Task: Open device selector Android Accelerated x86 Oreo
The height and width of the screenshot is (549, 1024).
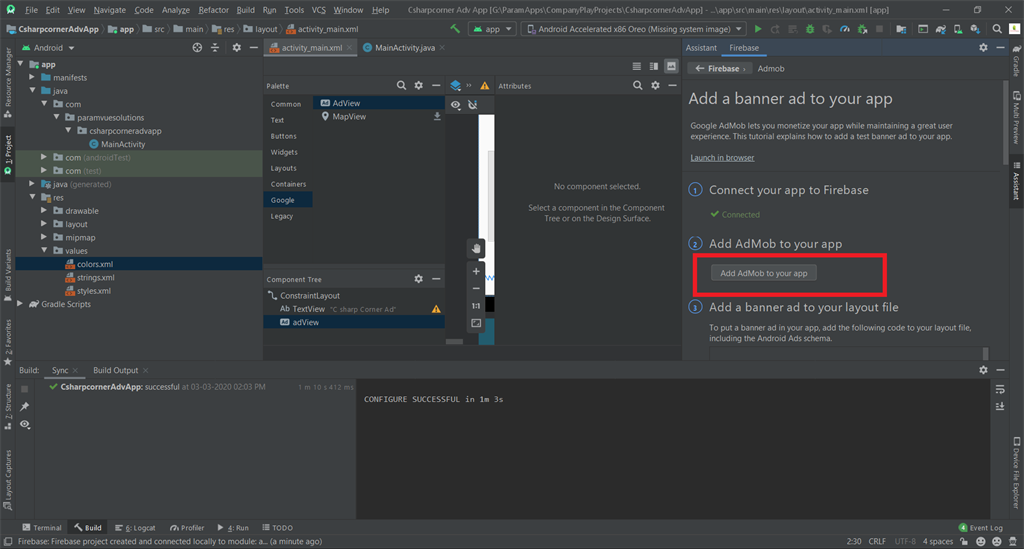Action: tap(635, 29)
